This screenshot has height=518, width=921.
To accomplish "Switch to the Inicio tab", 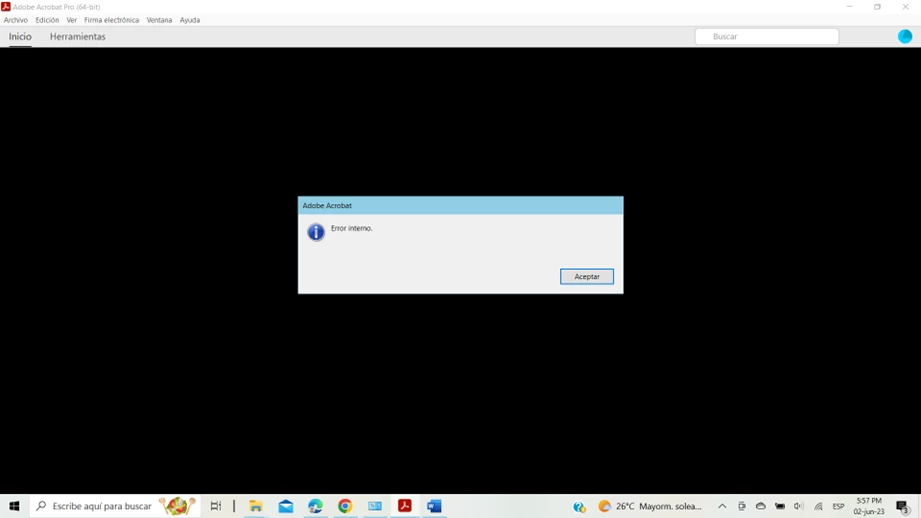I will [x=20, y=36].
